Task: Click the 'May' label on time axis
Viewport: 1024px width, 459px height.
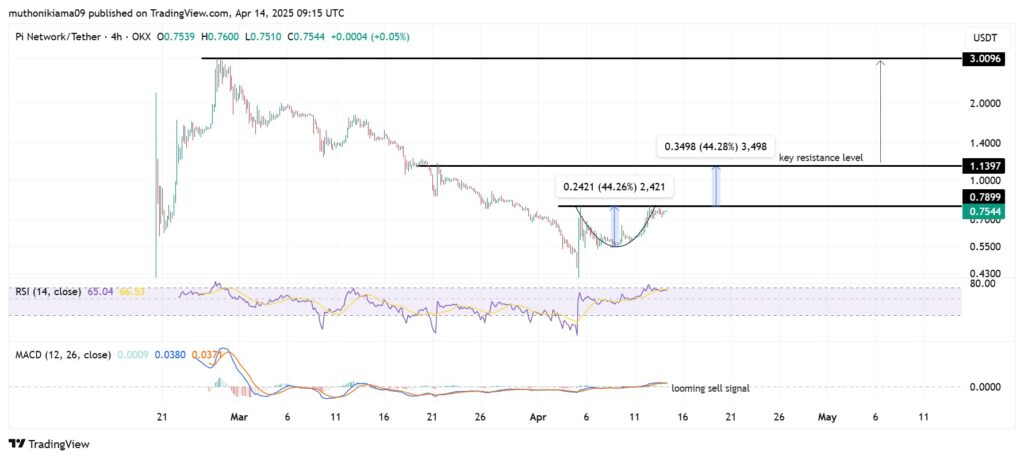Action: point(826,416)
